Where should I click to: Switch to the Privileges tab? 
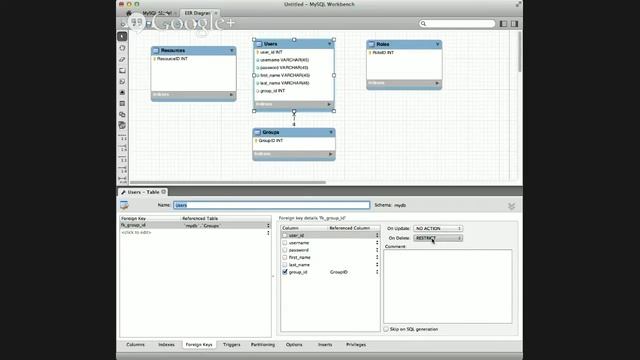[x=356, y=345]
